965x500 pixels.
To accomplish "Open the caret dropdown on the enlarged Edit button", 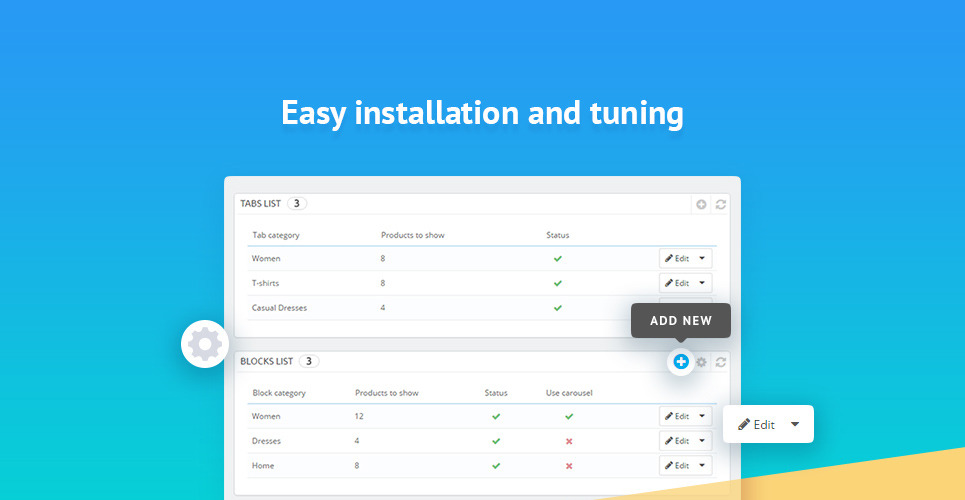I will (795, 424).
